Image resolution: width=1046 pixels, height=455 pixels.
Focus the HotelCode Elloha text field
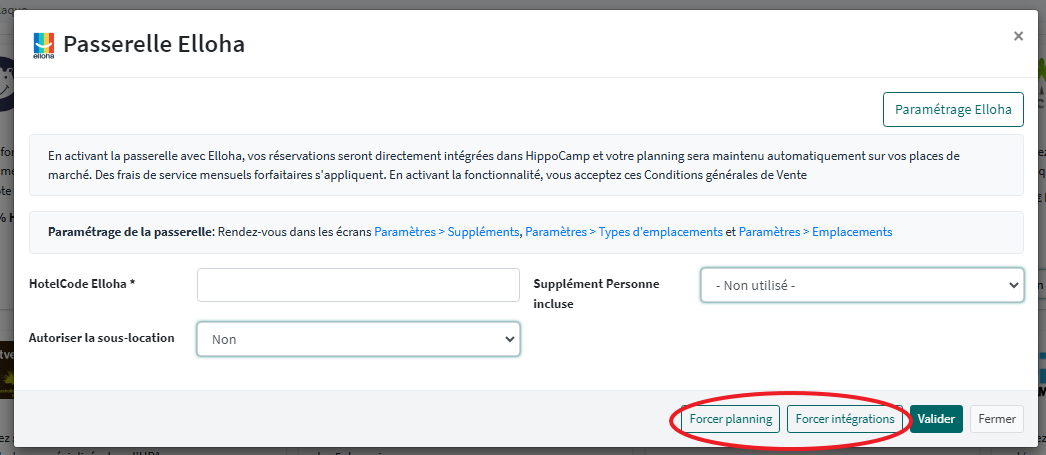(x=358, y=284)
